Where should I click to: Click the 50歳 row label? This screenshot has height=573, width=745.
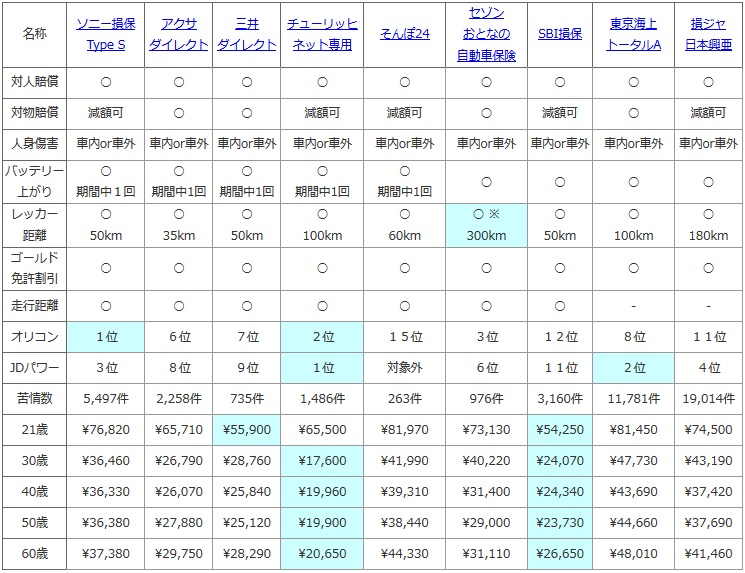pyautogui.click(x=34, y=523)
